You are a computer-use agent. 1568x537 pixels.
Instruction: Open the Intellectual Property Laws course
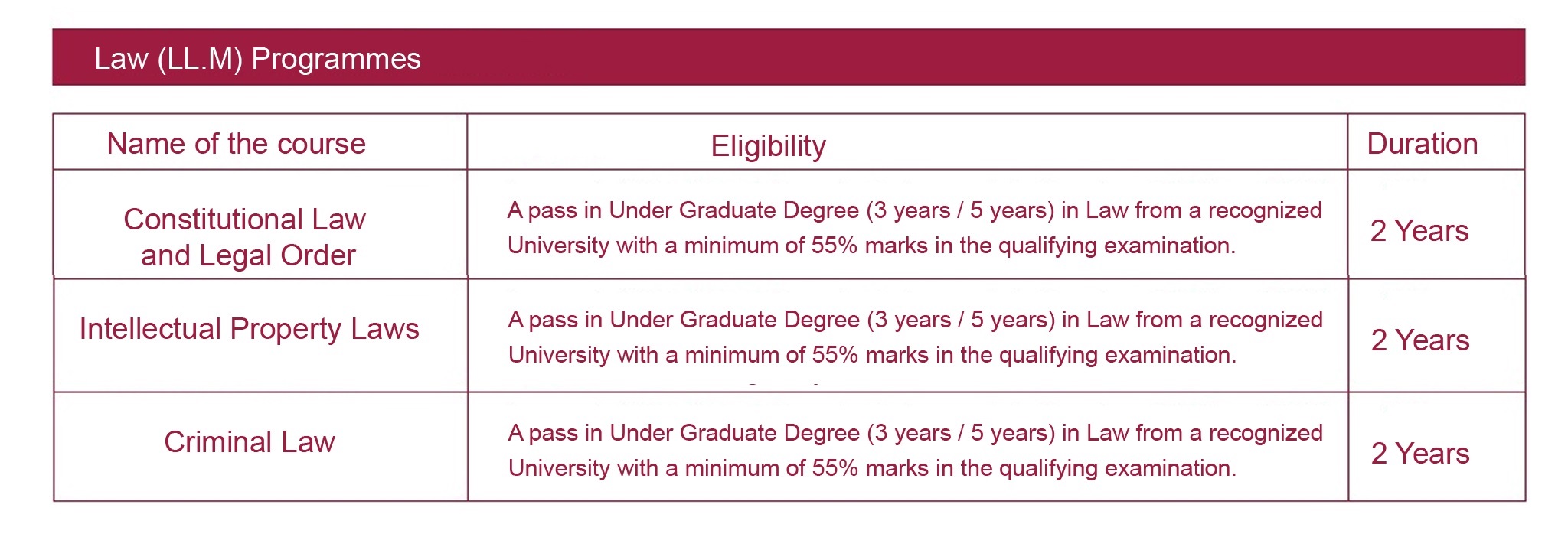[x=249, y=329]
